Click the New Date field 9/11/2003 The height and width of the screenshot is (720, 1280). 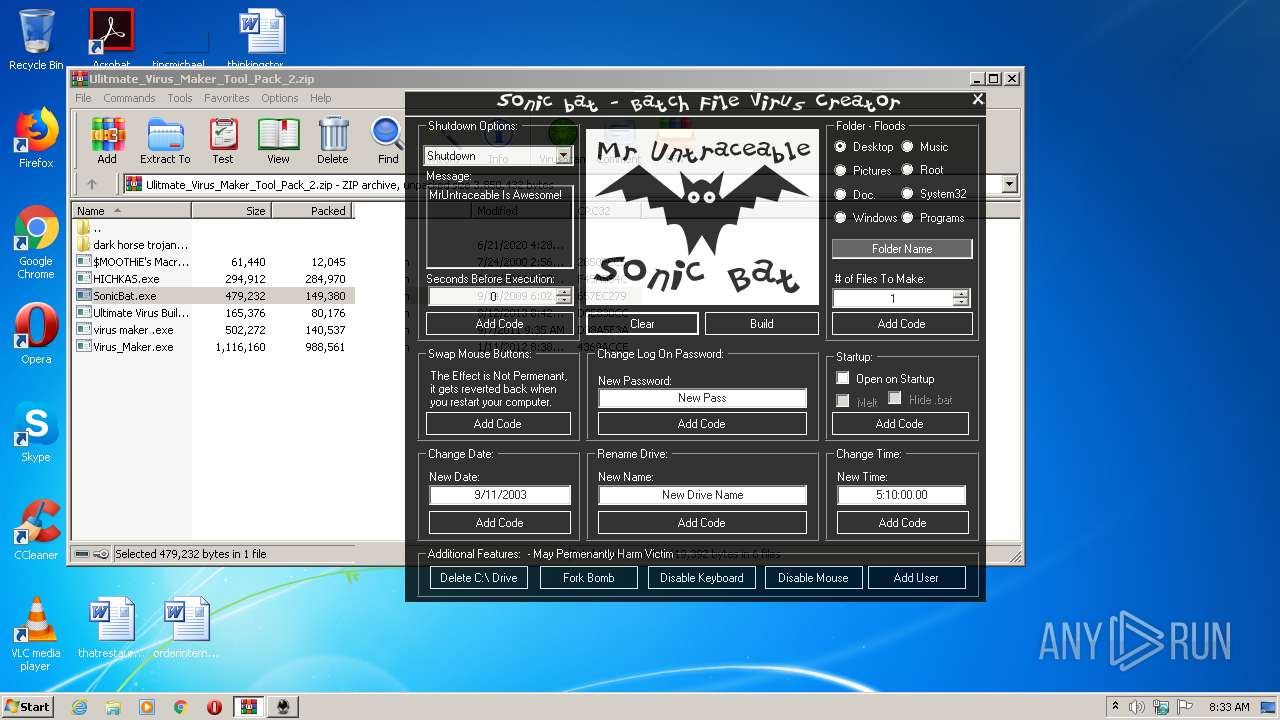pyautogui.click(x=500, y=495)
